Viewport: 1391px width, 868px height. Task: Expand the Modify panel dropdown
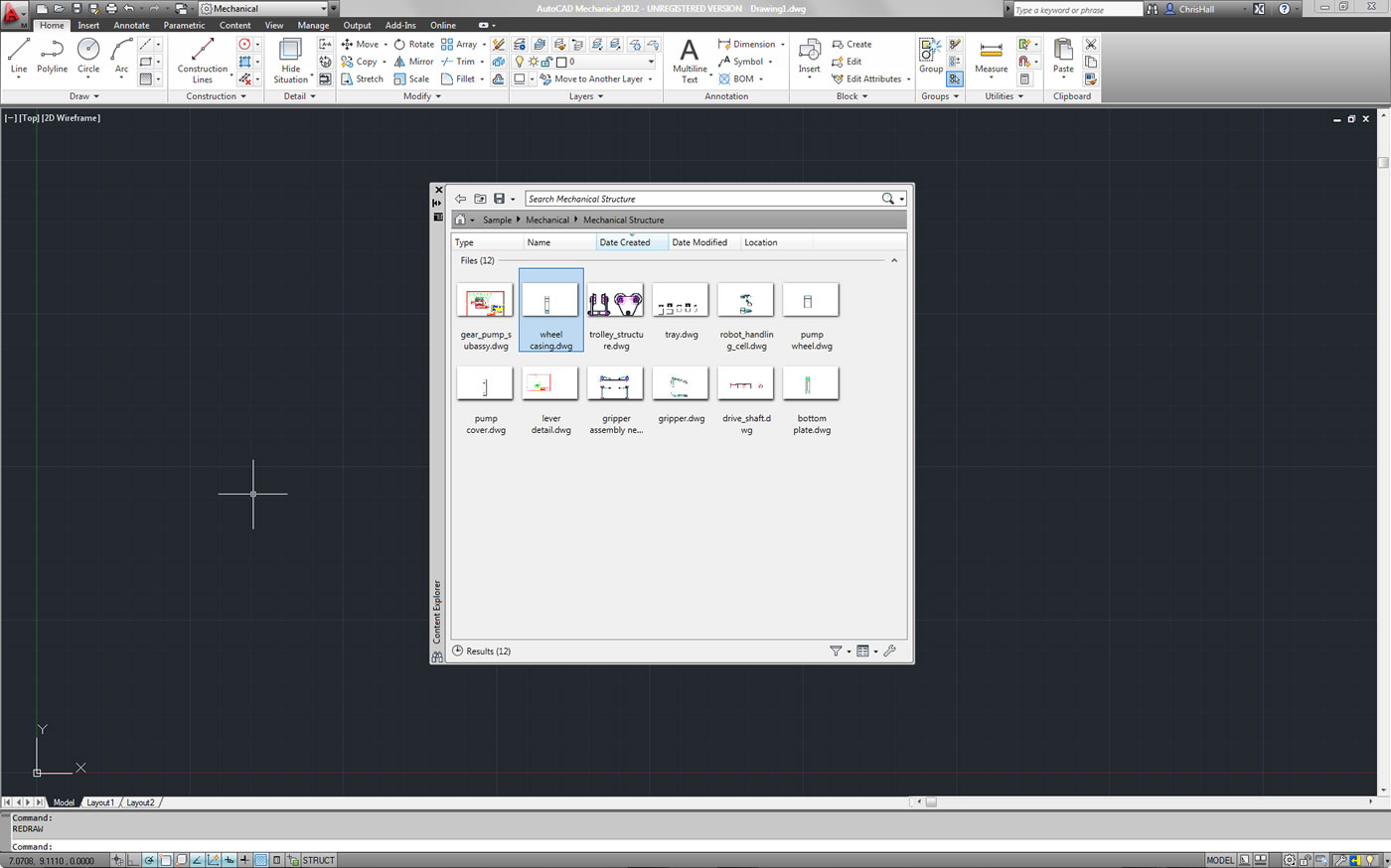(422, 96)
